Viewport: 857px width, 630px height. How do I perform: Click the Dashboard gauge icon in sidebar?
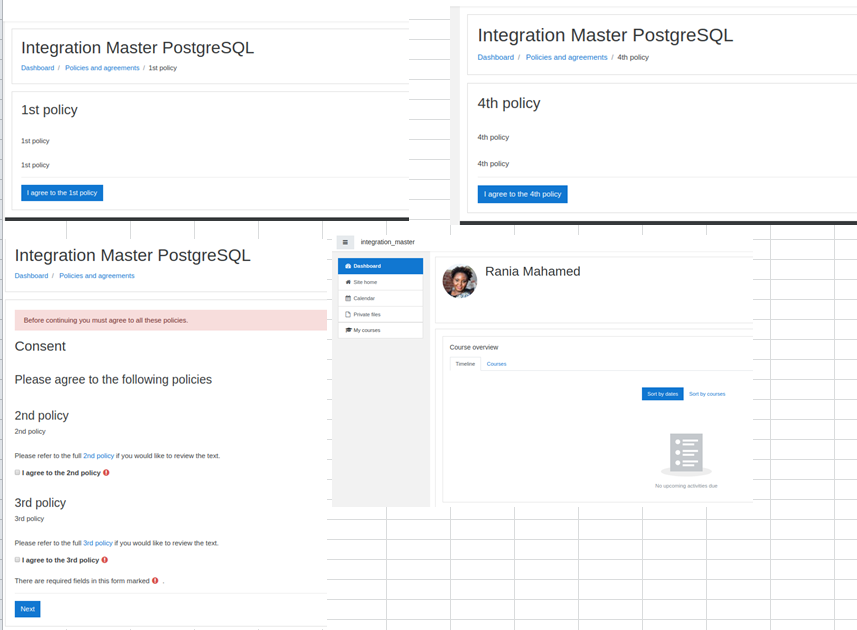pyautogui.click(x=348, y=266)
